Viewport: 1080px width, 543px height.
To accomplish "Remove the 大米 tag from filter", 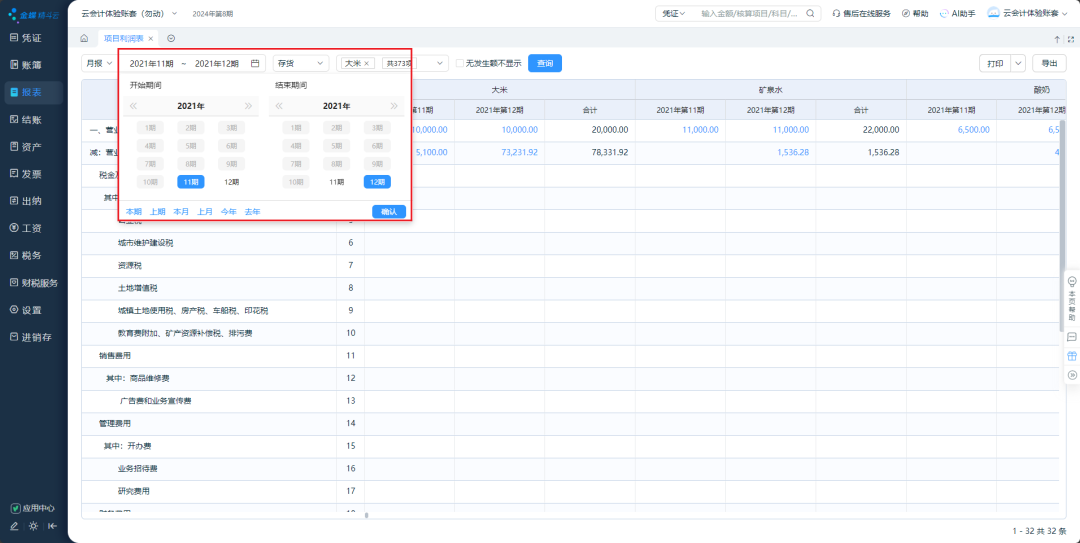I will (366, 63).
